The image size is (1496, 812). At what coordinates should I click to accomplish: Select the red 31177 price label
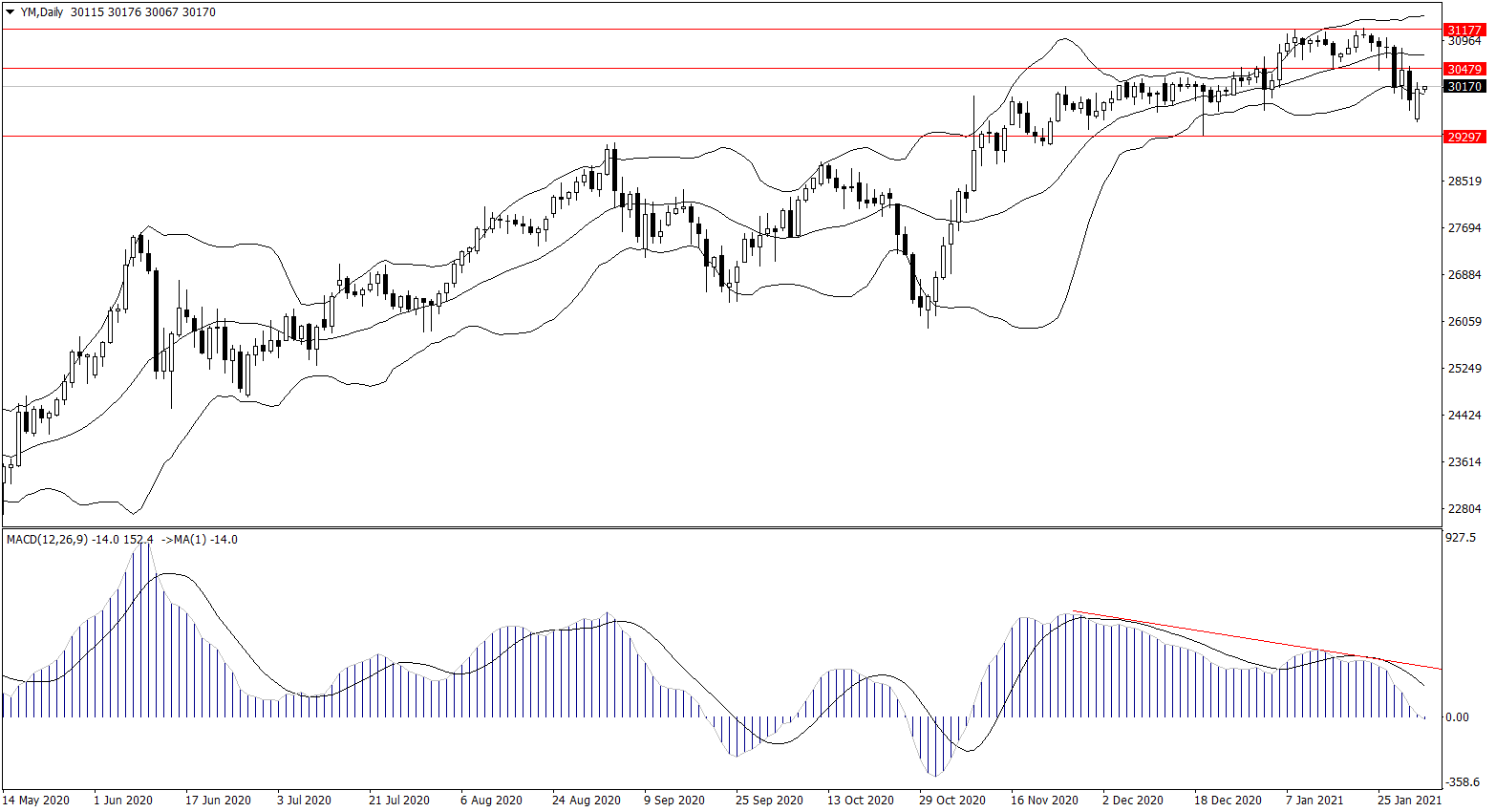tap(1464, 31)
